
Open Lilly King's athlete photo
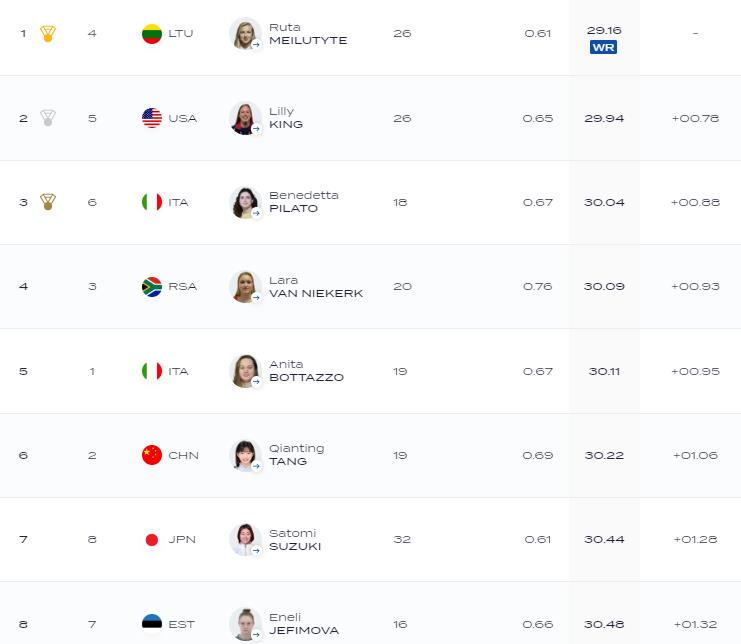point(245,118)
